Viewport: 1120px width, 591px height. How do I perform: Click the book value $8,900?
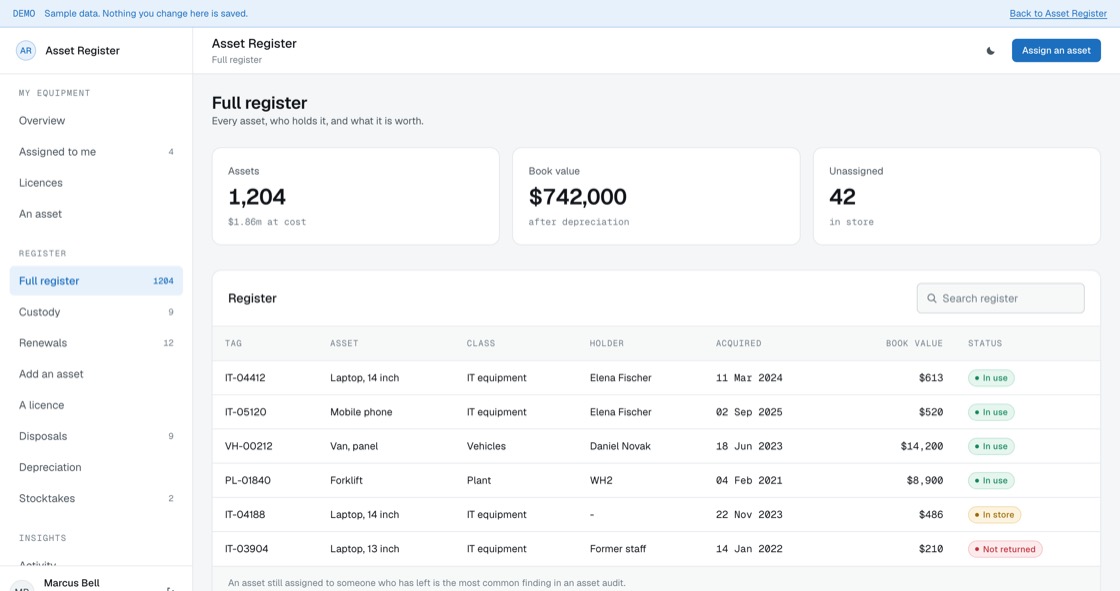(x=924, y=480)
